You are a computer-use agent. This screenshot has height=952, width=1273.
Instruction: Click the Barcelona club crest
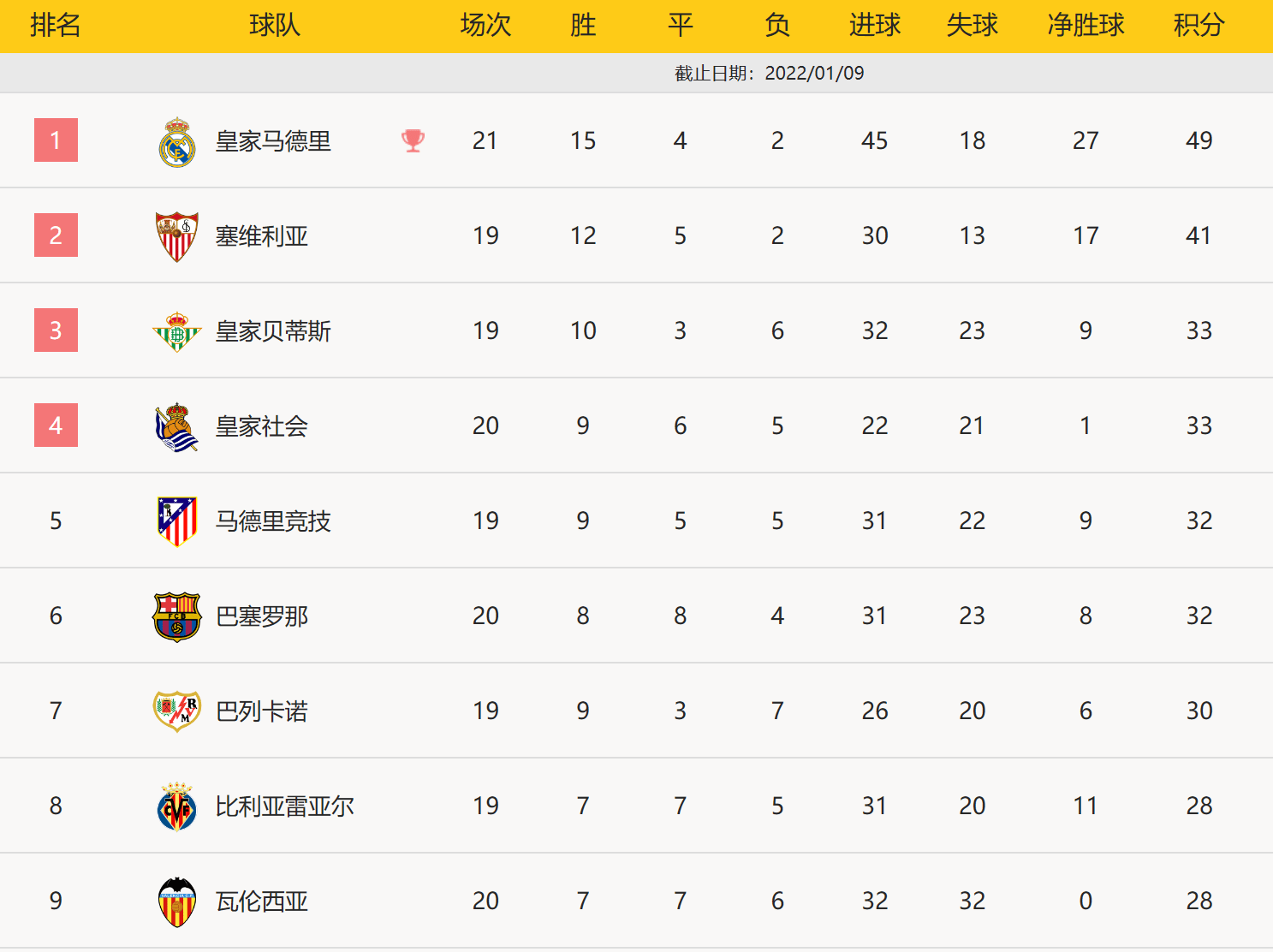coord(177,616)
